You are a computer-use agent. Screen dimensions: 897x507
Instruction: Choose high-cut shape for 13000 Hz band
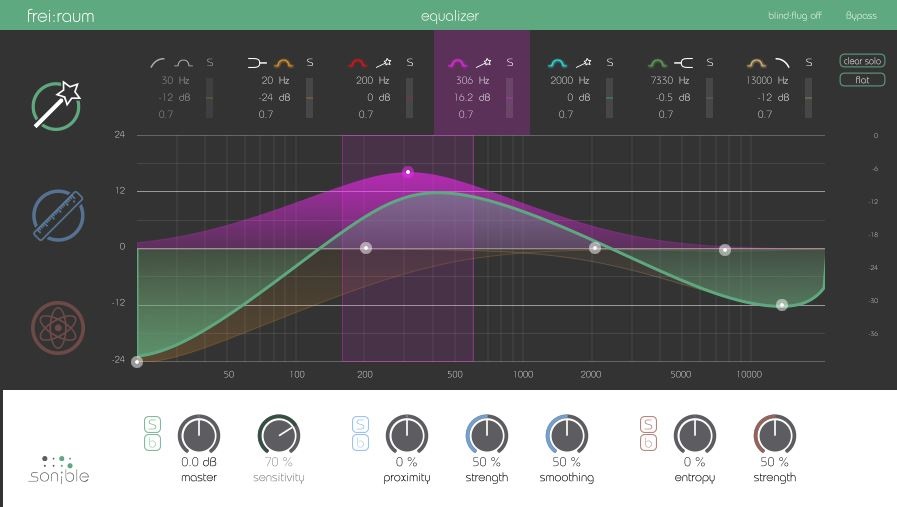coord(782,62)
